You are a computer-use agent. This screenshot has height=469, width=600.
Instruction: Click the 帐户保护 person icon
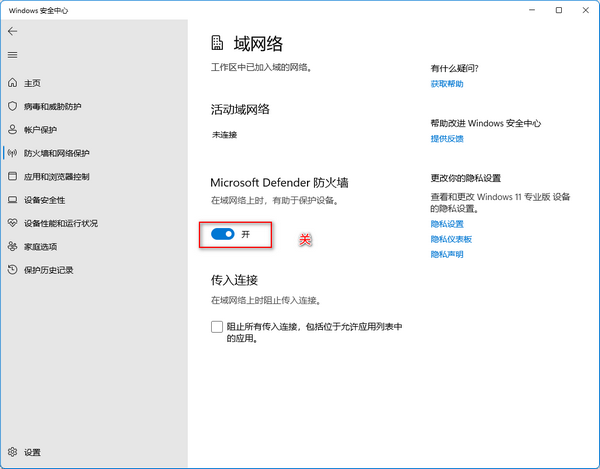[x=12, y=130]
